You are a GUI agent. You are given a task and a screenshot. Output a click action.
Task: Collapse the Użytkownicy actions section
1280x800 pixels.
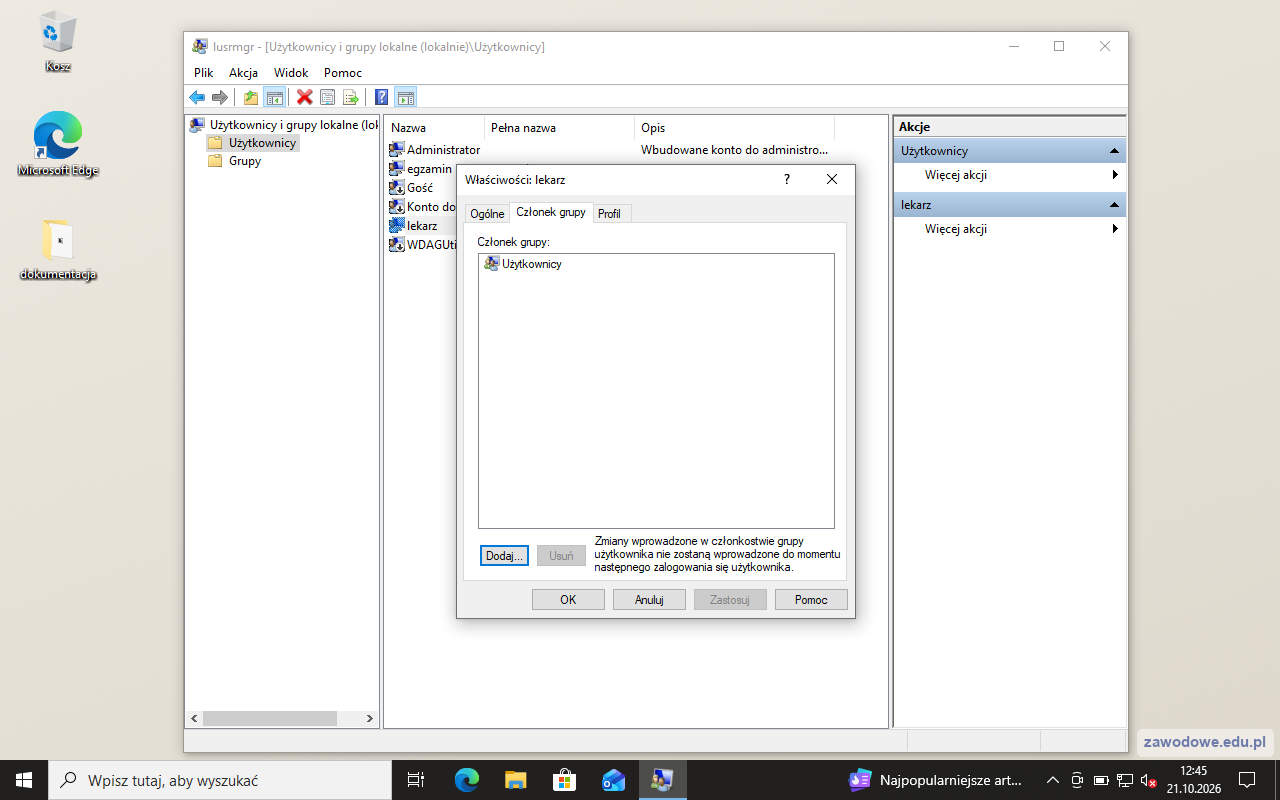(1114, 151)
